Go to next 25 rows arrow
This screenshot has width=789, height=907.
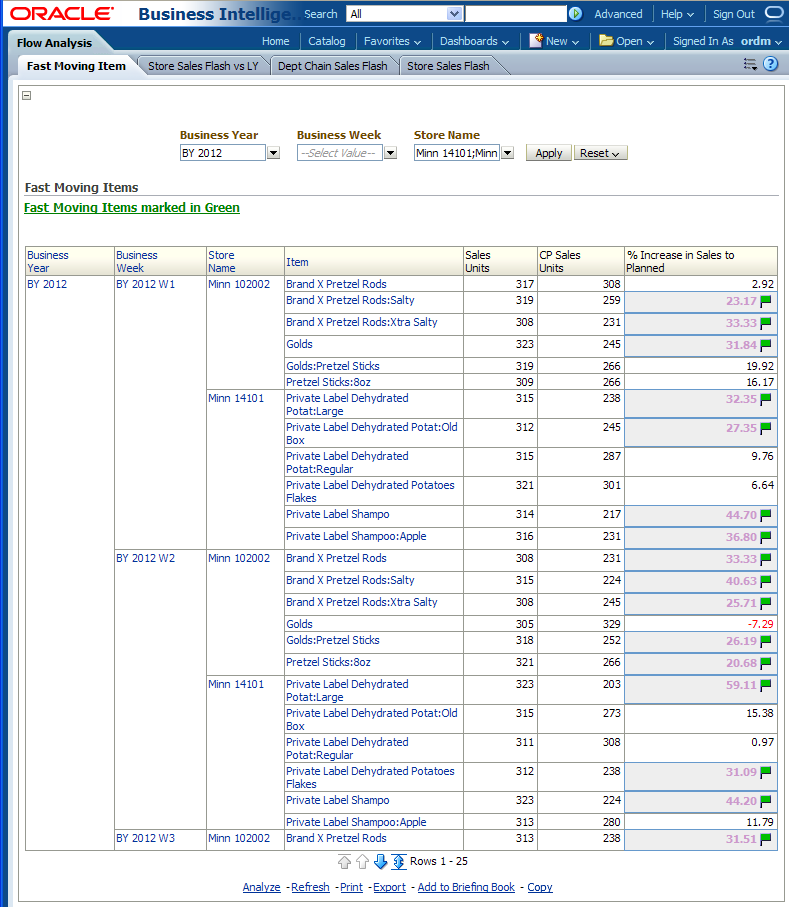click(380, 862)
